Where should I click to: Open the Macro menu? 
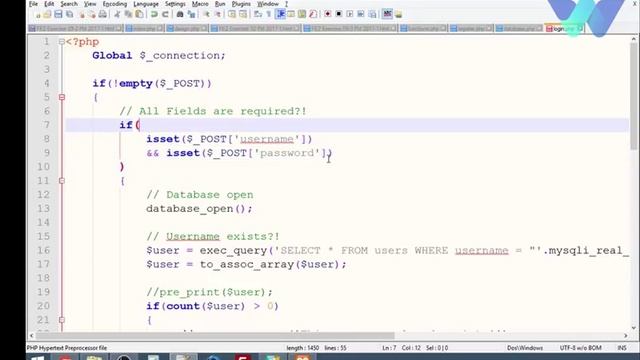[200, 4]
